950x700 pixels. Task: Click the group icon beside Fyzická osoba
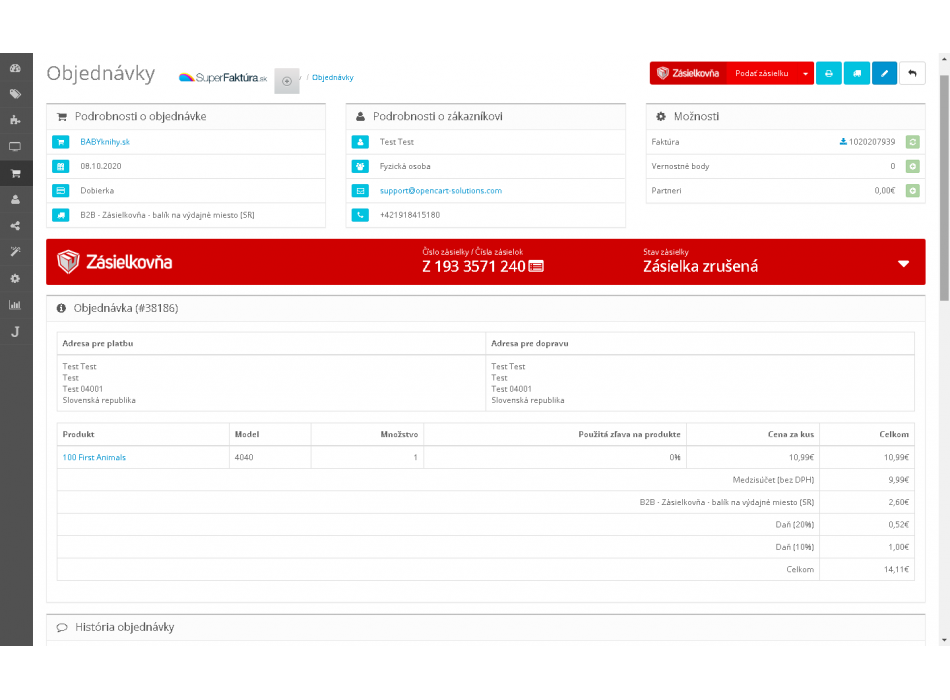click(x=360, y=166)
